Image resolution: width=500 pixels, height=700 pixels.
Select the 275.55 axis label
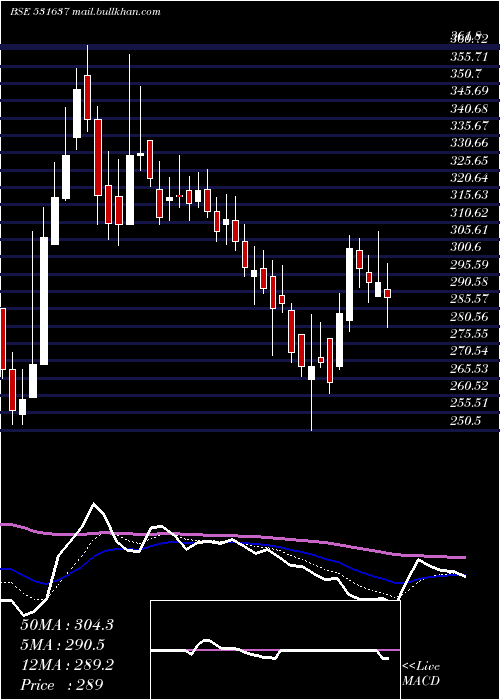coord(468,333)
